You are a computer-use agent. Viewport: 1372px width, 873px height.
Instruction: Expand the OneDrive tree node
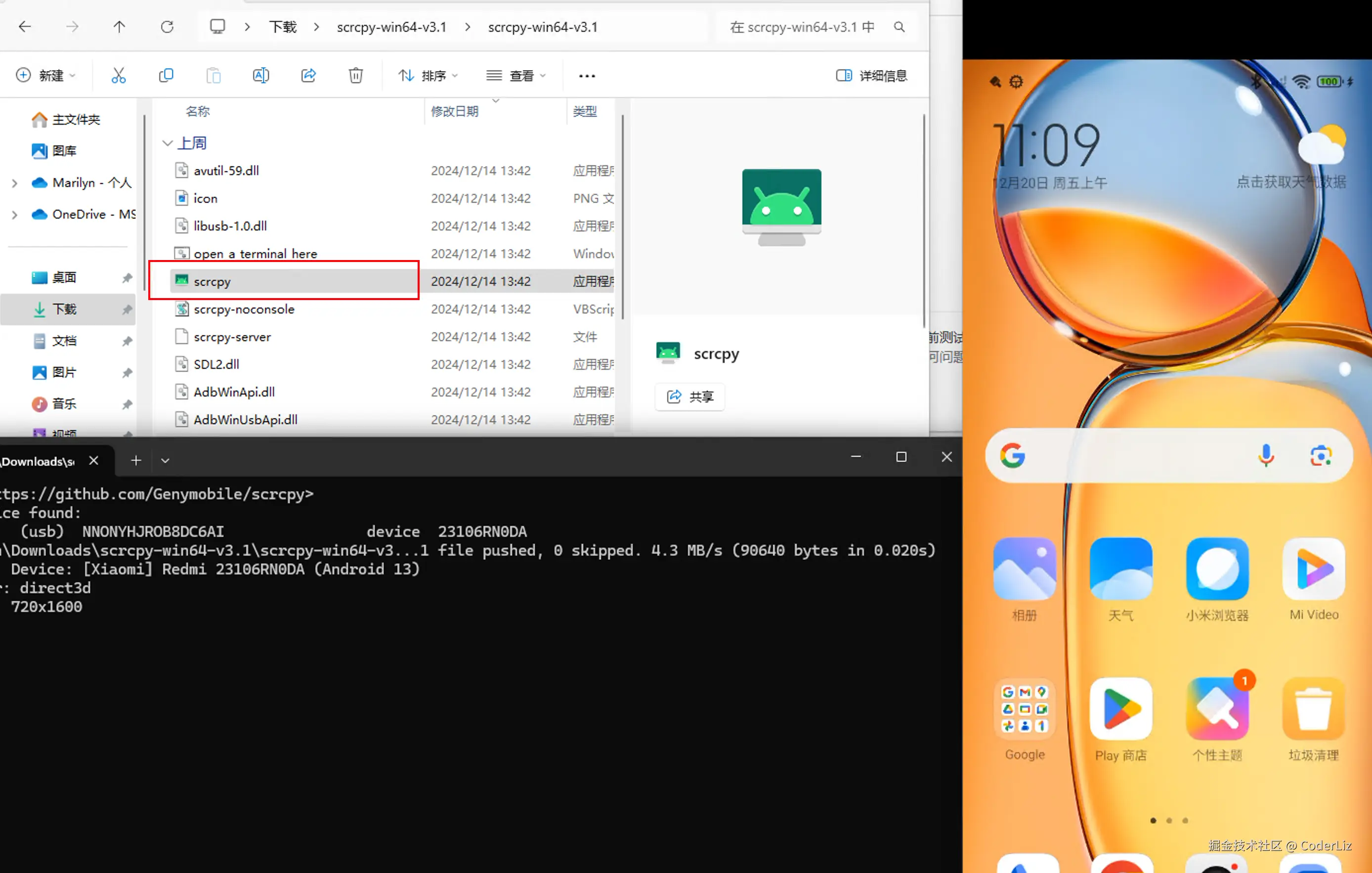point(15,215)
